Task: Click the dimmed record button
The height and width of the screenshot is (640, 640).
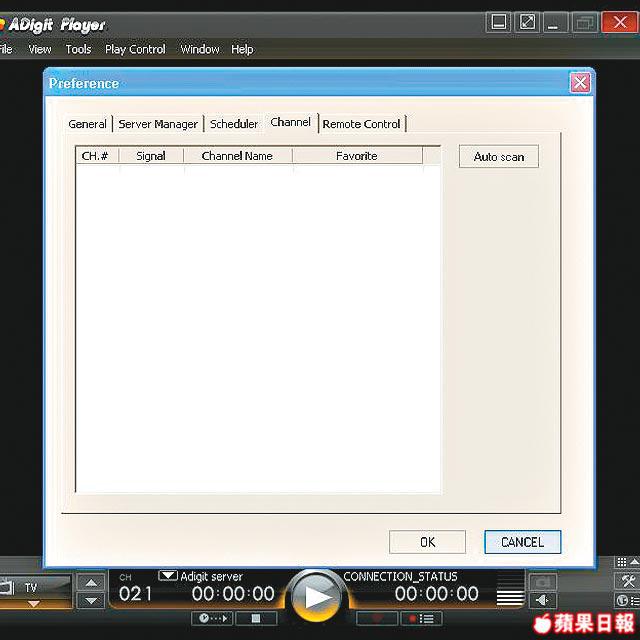Action: (377, 619)
